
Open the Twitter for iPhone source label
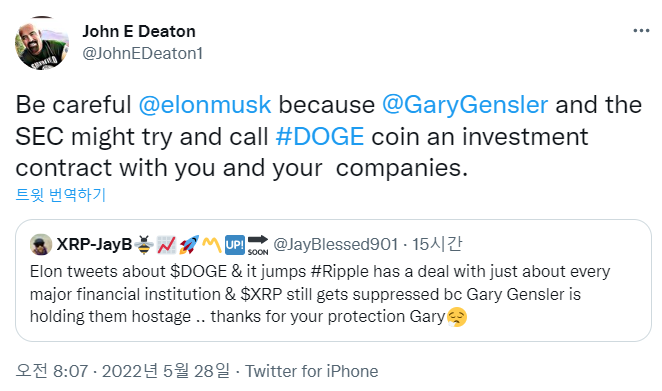[312, 371]
